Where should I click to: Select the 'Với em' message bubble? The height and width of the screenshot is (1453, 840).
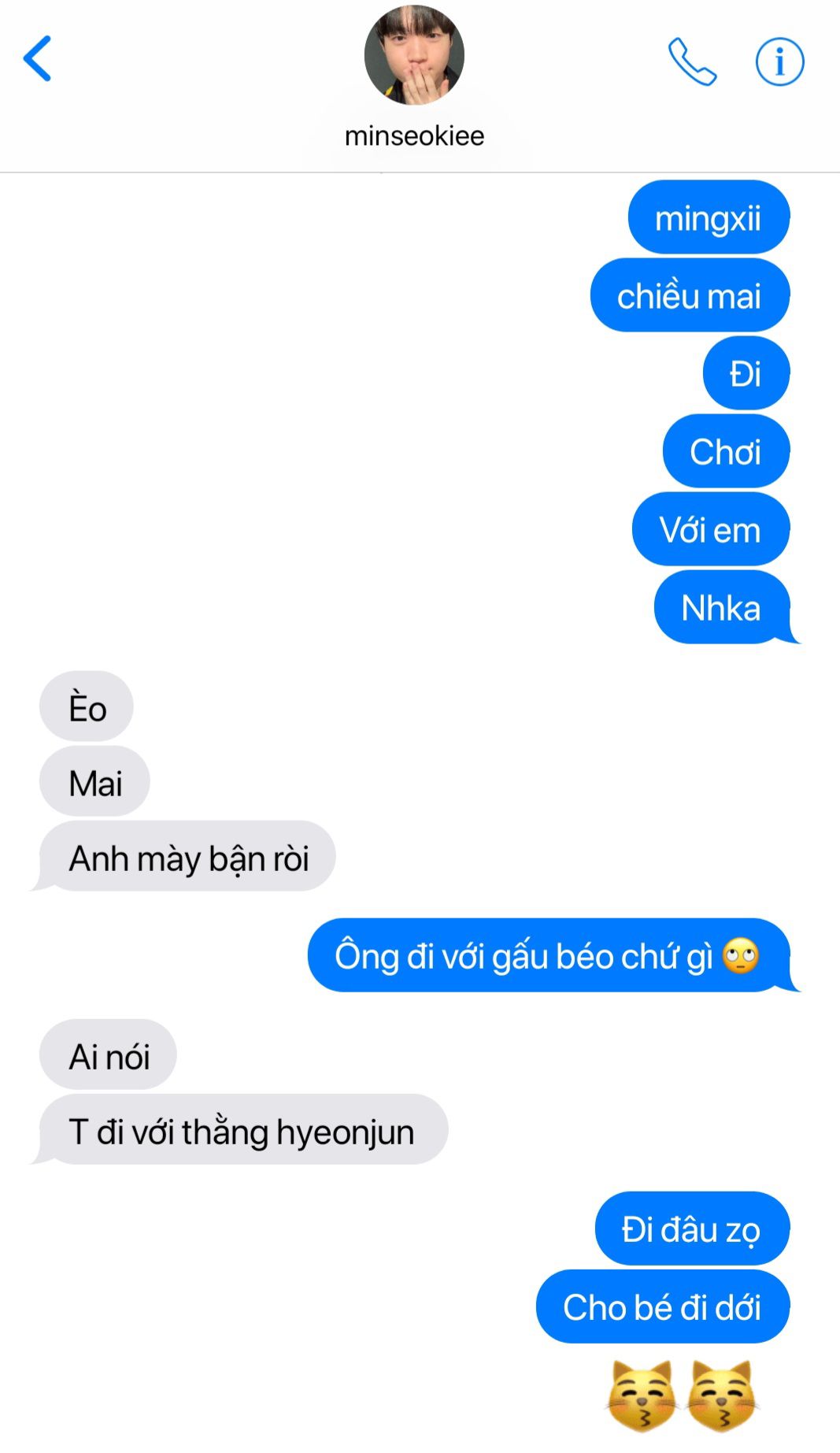tap(710, 529)
